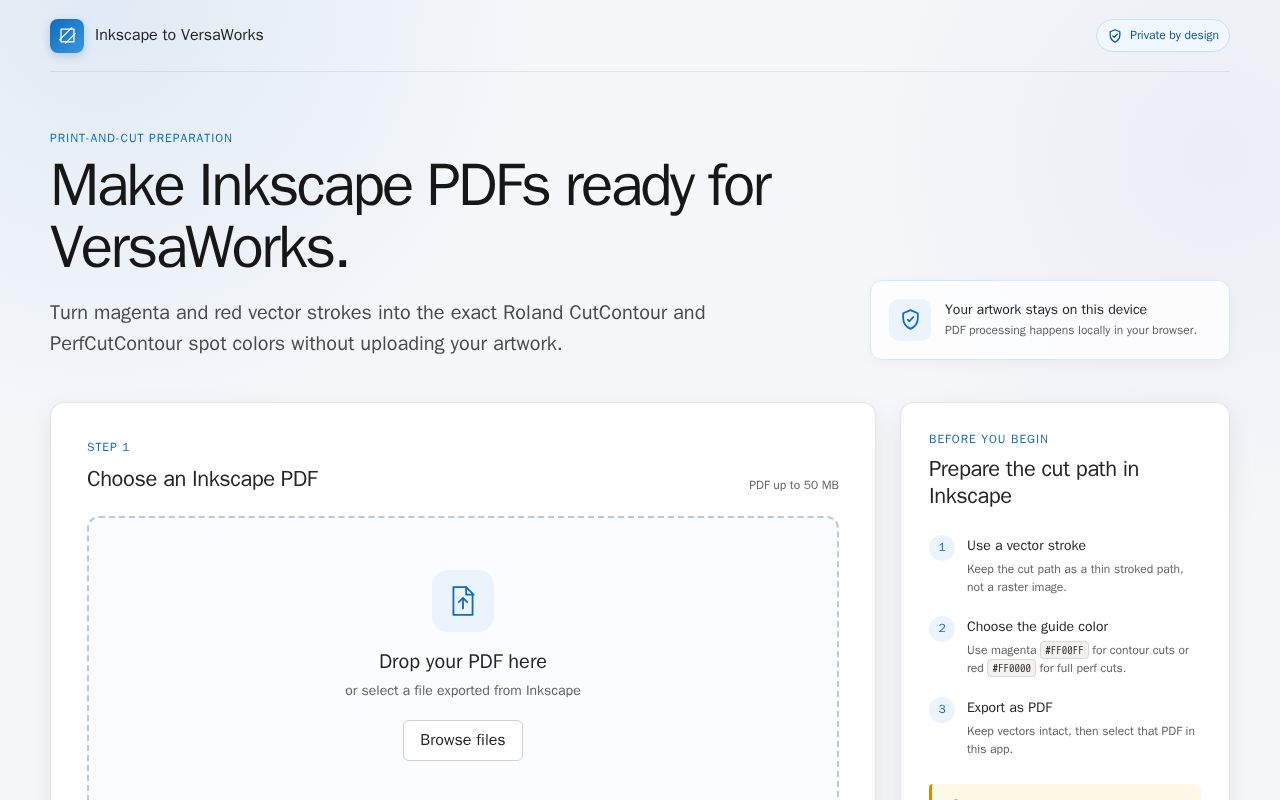Click the "BEFORE YOU BEGIN" label

pyautogui.click(x=989, y=439)
